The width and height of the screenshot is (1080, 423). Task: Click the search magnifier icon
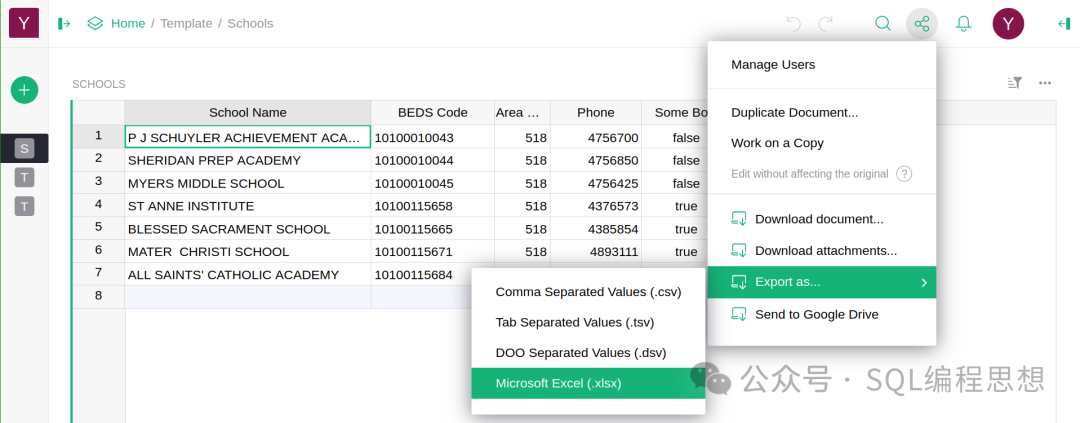click(883, 23)
